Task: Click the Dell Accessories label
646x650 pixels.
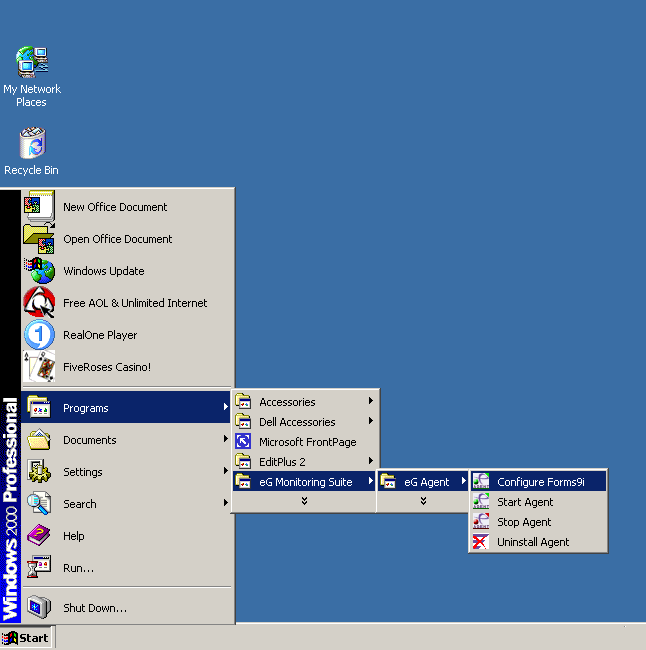Action: click(x=297, y=422)
